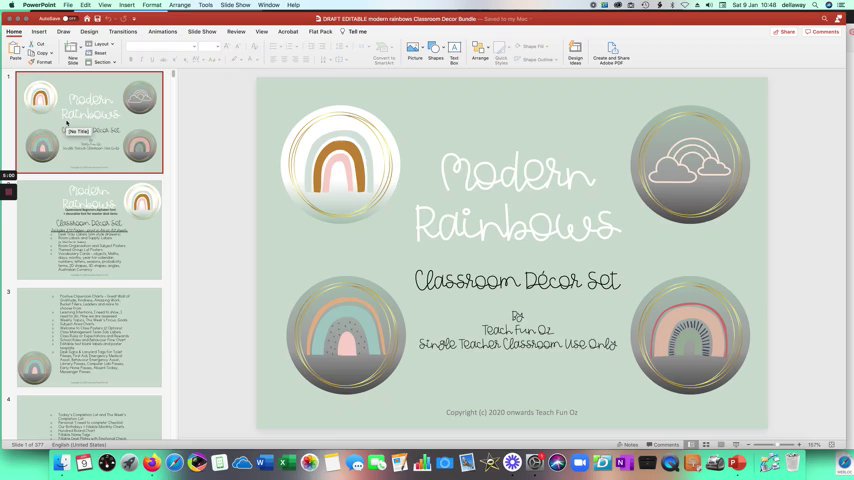Open Firefox from the Dock
Screen dimensions: 854x480
click(x=152, y=463)
